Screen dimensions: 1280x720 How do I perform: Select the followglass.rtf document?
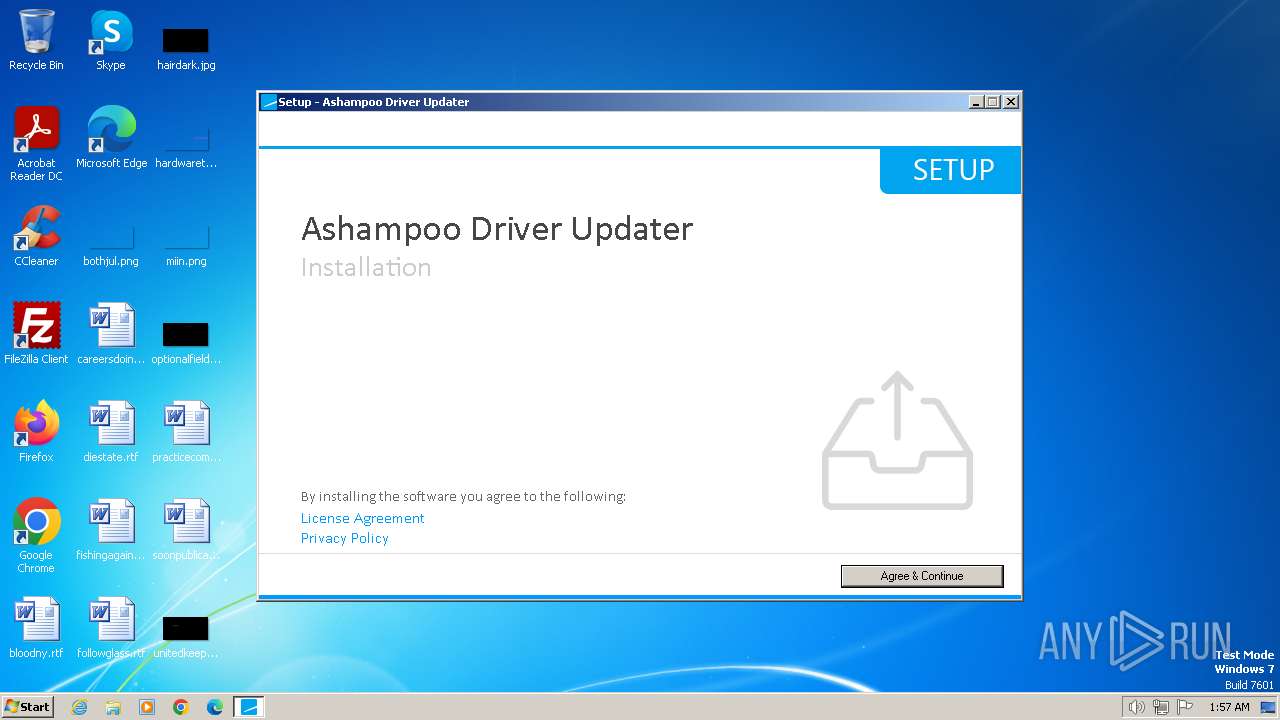point(111,628)
